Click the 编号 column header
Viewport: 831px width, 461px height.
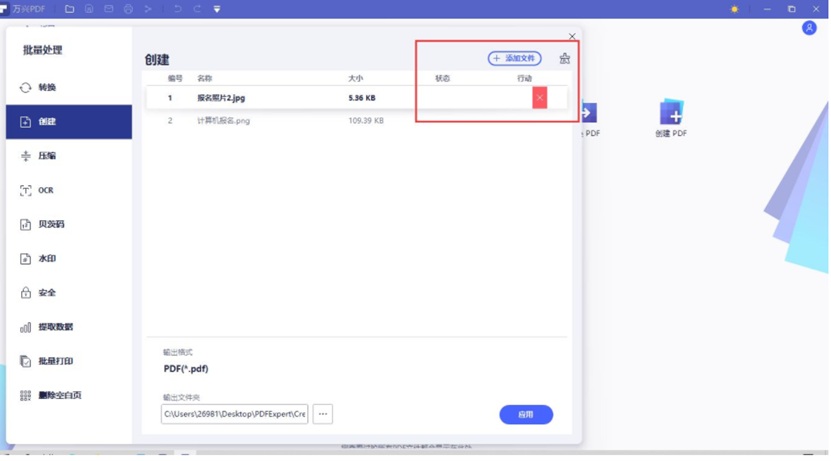pyautogui.click(x=175, y=78)
